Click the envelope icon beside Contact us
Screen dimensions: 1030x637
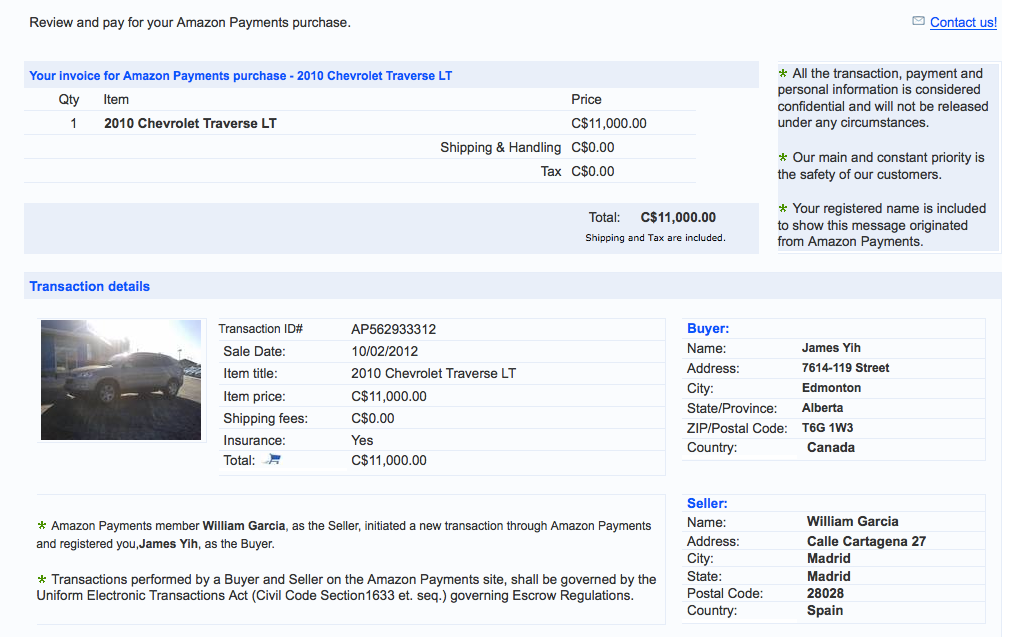coord(918,22)
